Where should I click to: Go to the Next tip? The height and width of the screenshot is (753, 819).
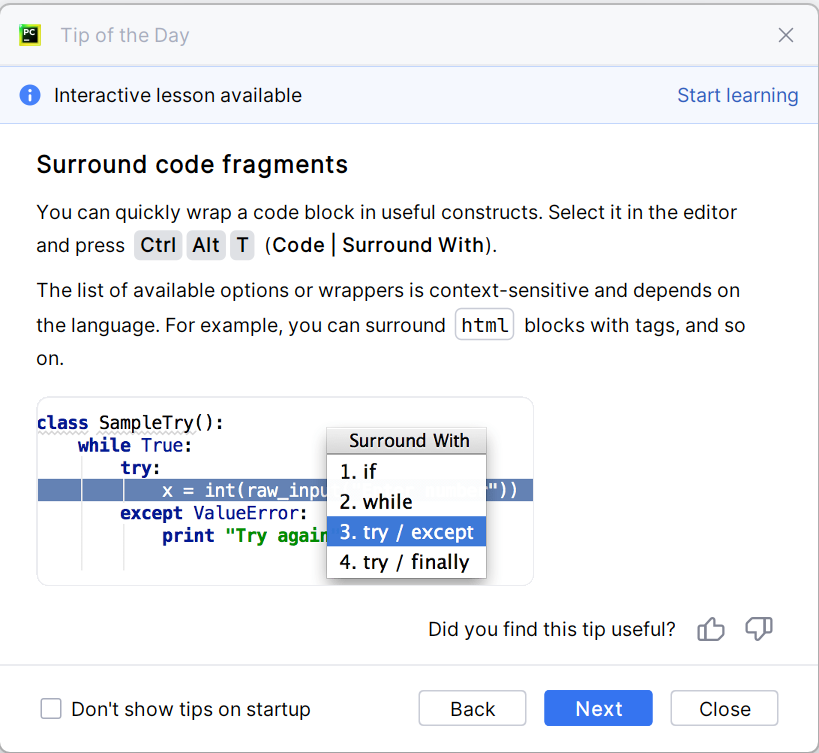598,709
